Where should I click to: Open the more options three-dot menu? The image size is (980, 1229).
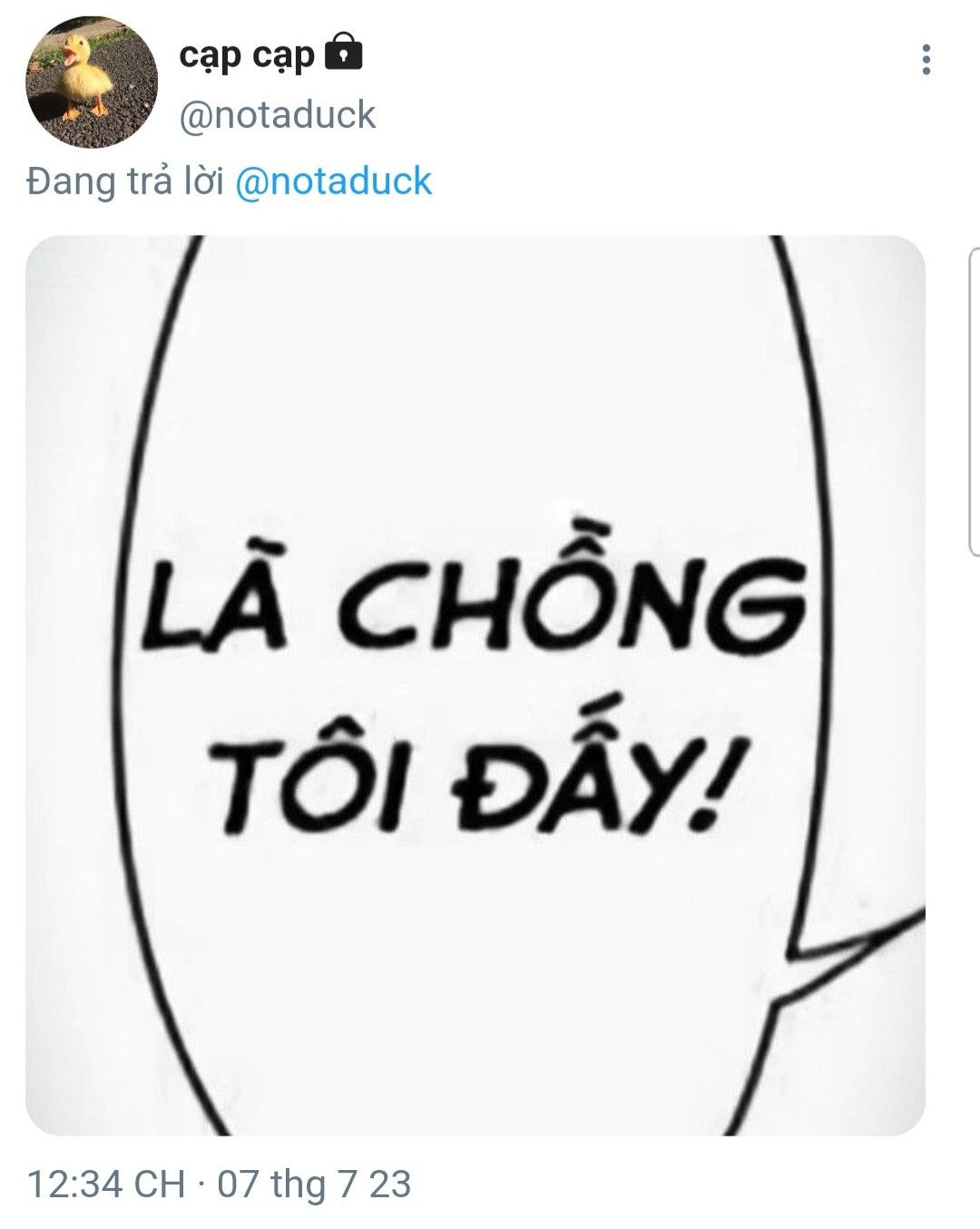click(x=926, y=60)
